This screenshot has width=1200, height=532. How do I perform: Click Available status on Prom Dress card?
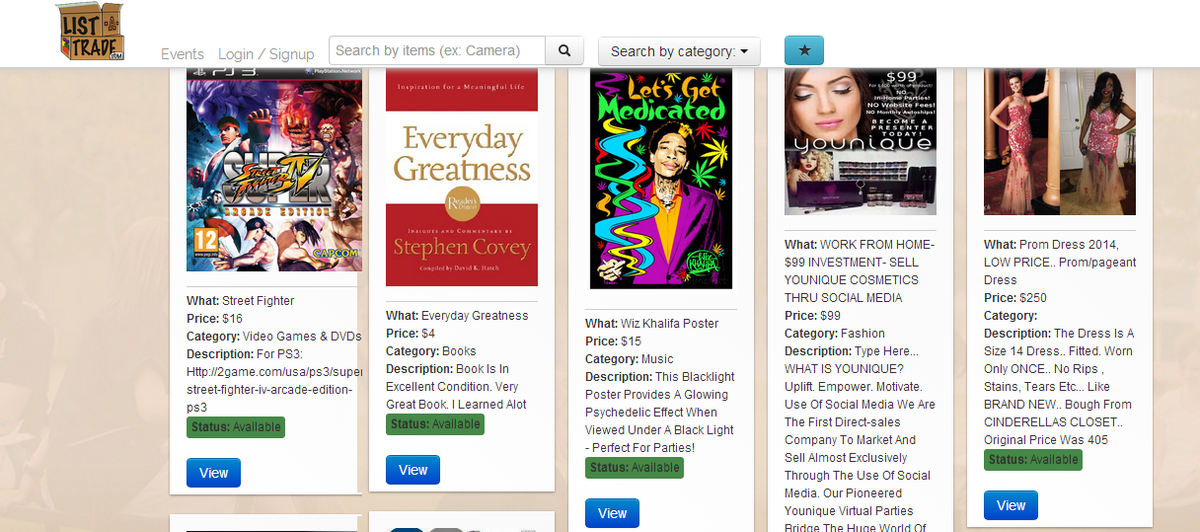coord(1033,460)
